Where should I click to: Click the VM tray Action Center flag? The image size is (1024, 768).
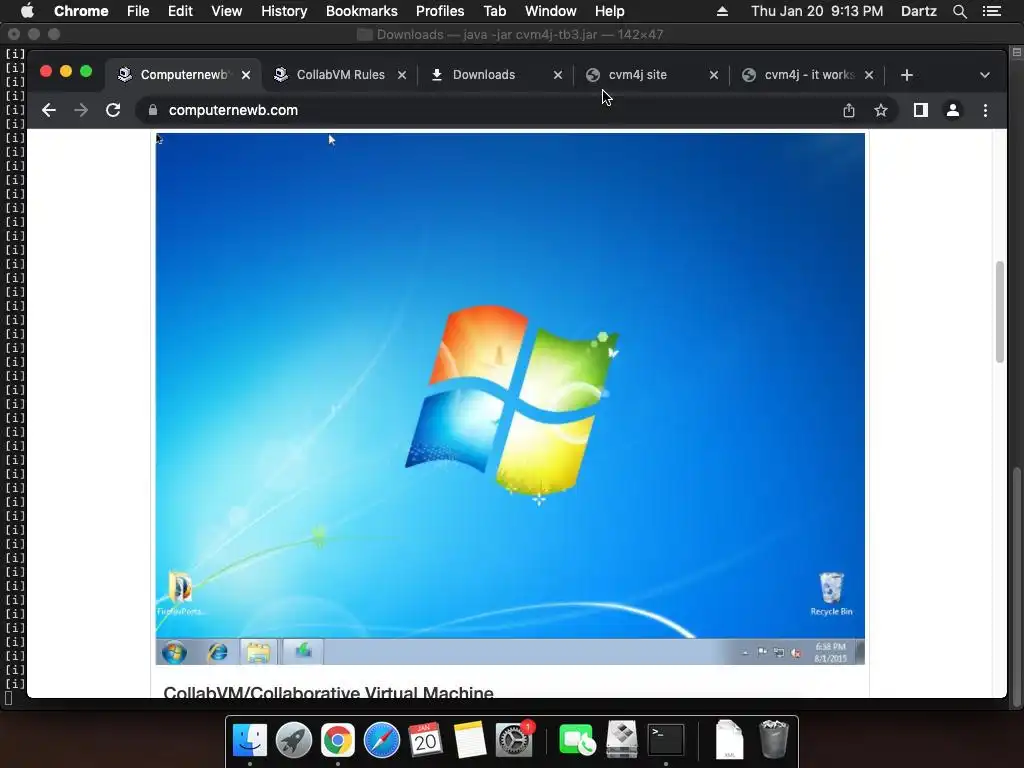pos(761,652)
